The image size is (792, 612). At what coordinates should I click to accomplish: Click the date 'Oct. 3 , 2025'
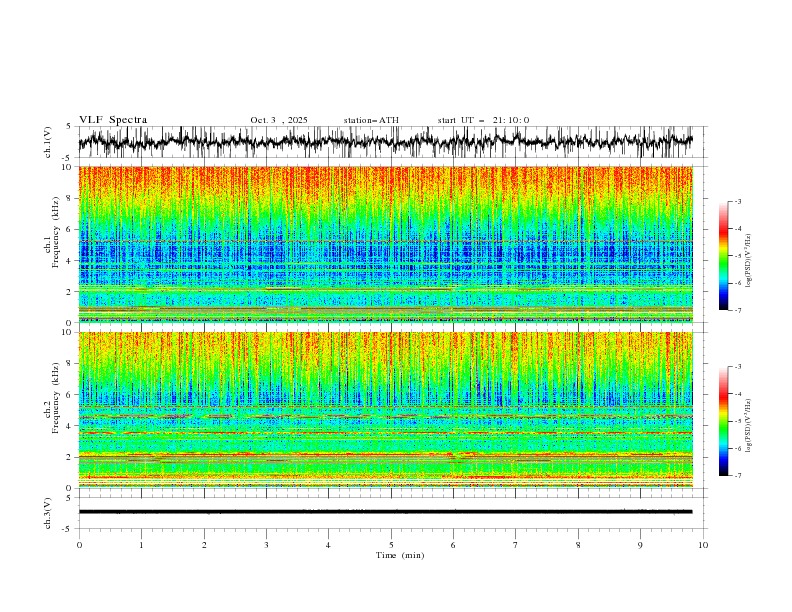pyautogui.click(x=279, y=120)
